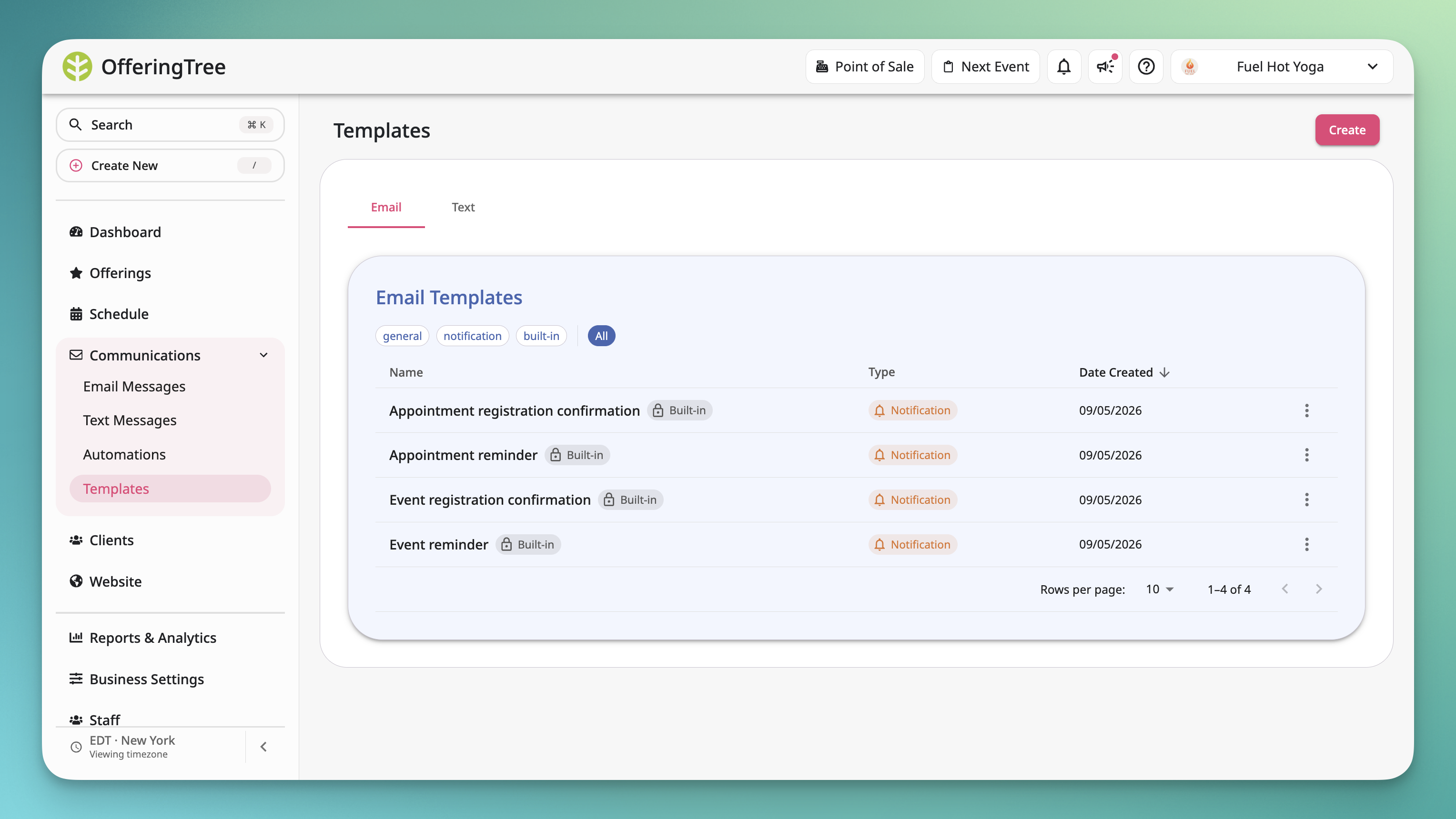Open the Appointment reminder template
This screenshot has width=1456, height=819.
(463, 455)
